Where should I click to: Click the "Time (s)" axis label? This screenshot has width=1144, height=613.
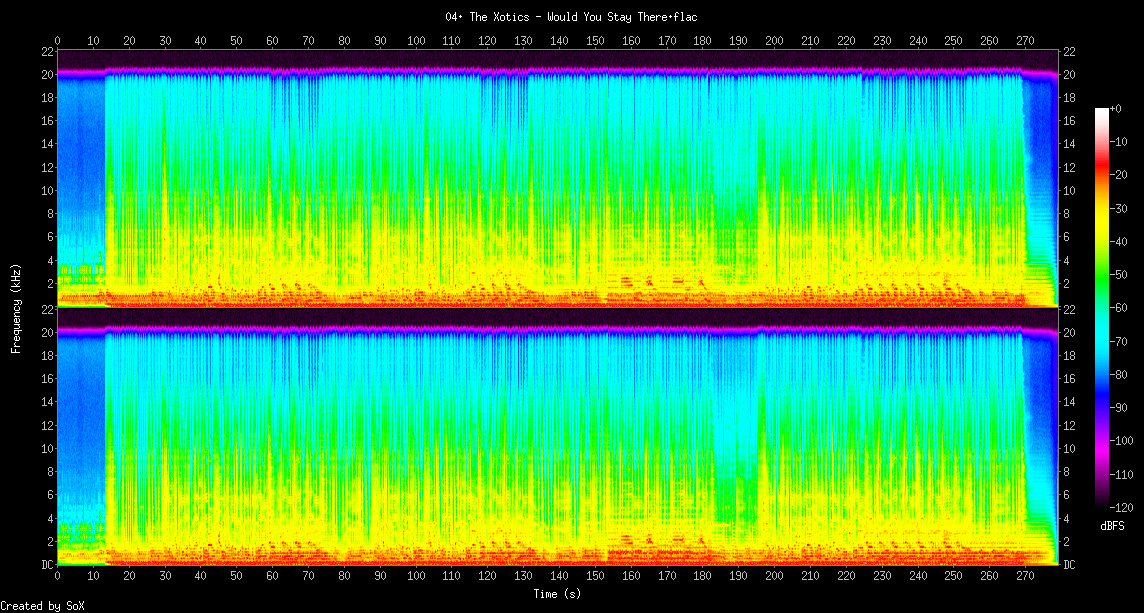556,594
